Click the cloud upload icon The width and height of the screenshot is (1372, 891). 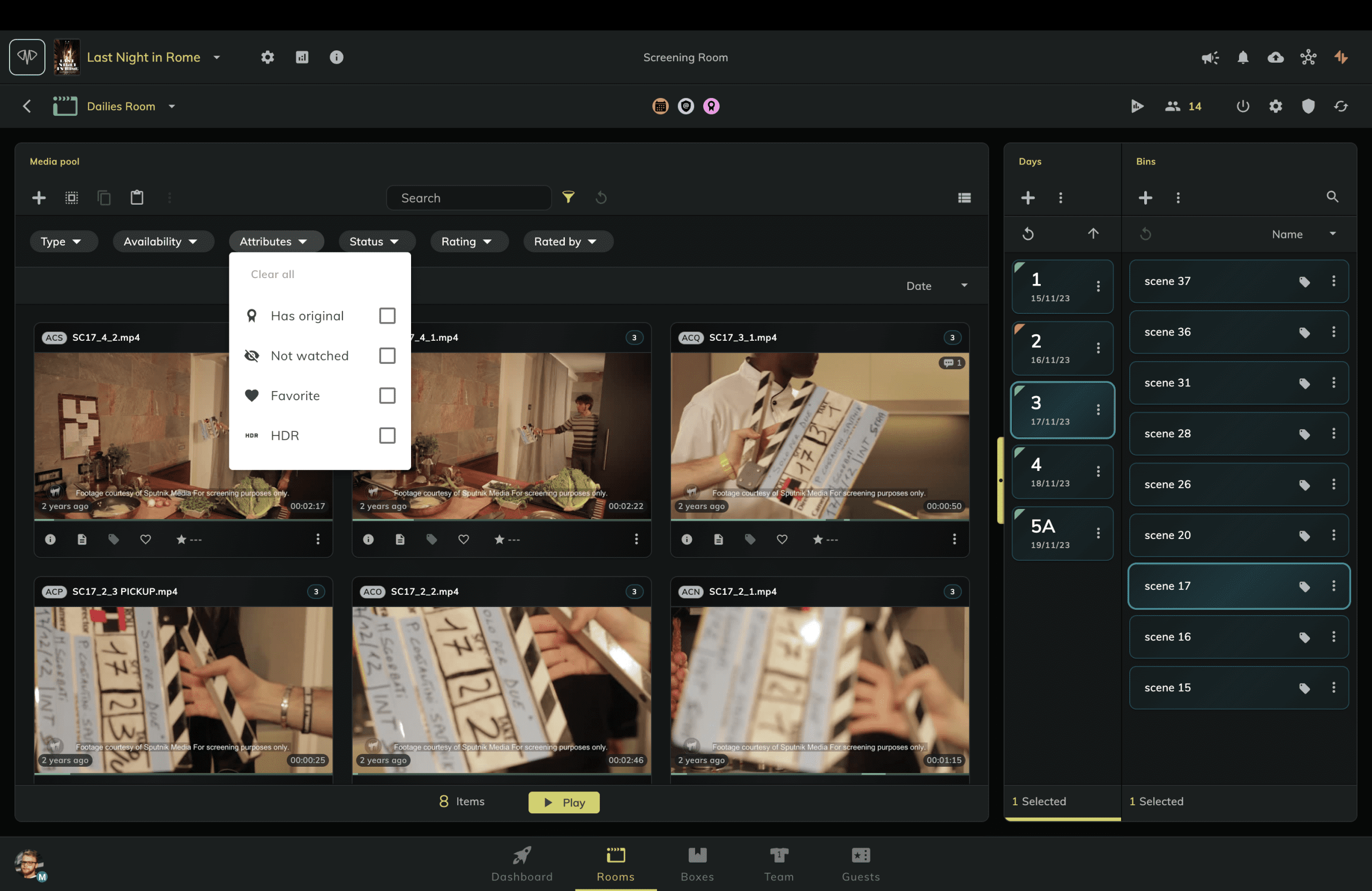[1276, 57]
